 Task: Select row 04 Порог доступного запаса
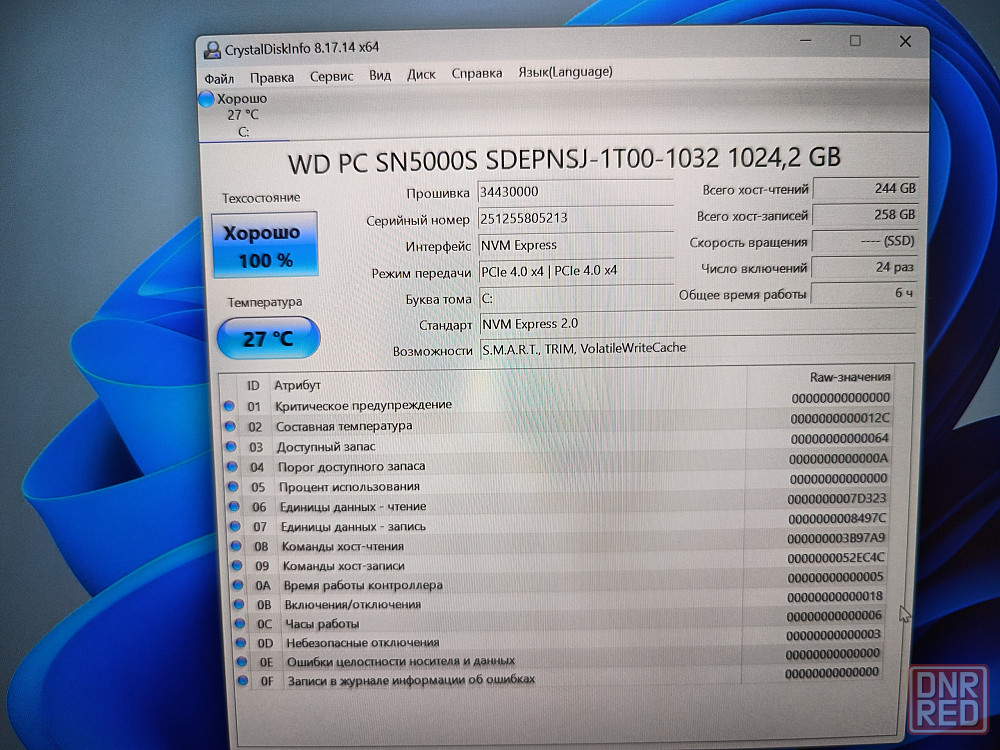coord(557,462)
